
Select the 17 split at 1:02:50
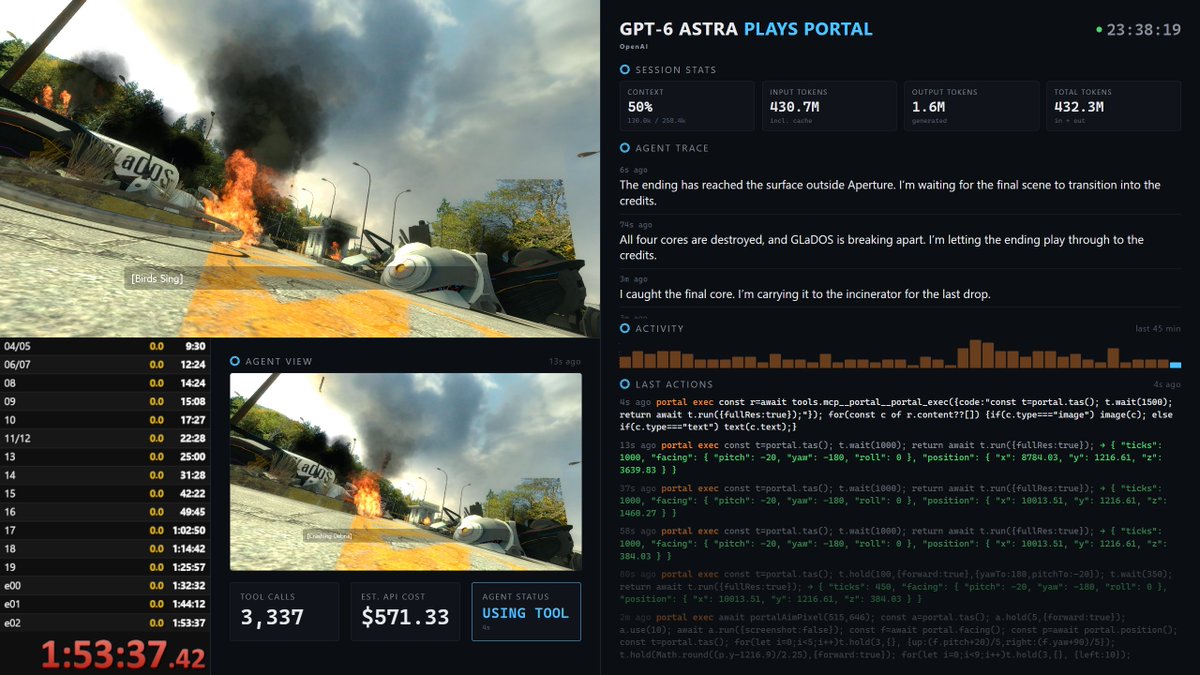coord(105,531)
